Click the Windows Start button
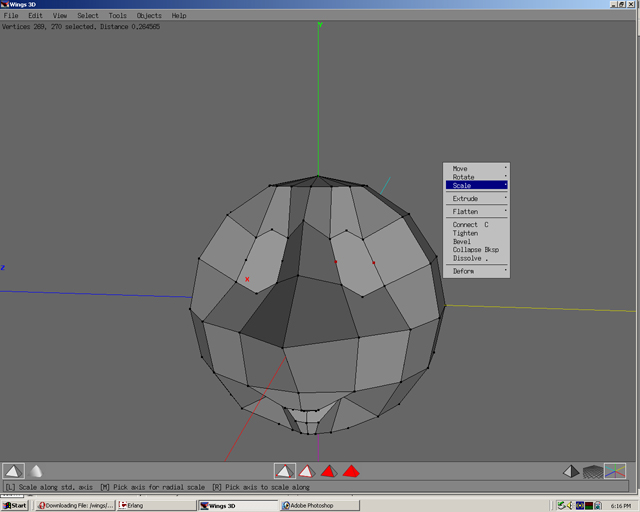The width and height of the screenshot is (640, 512). click(15, 505)
